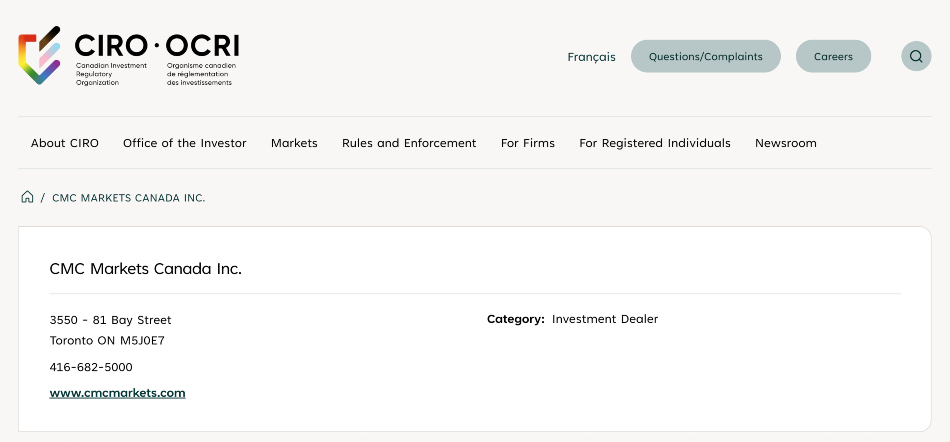Open the Markets menu

click(x=294, y=143)
